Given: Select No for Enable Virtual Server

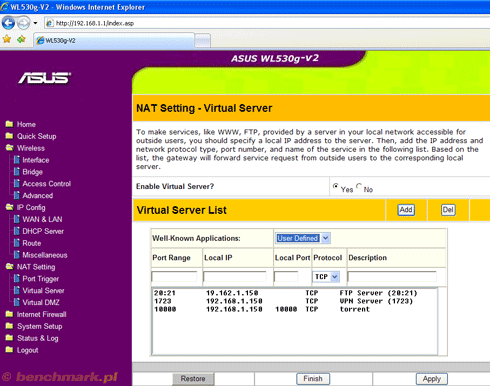Looking at the screenshot, I should tap(359, 186).
